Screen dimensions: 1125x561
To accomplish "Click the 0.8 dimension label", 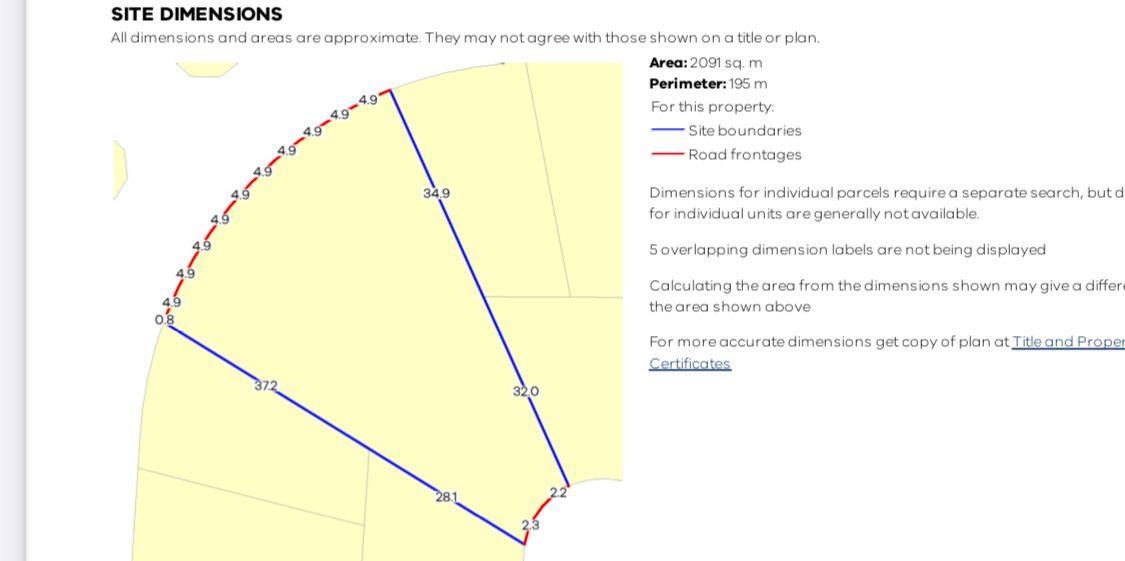I will pos(164,320).
